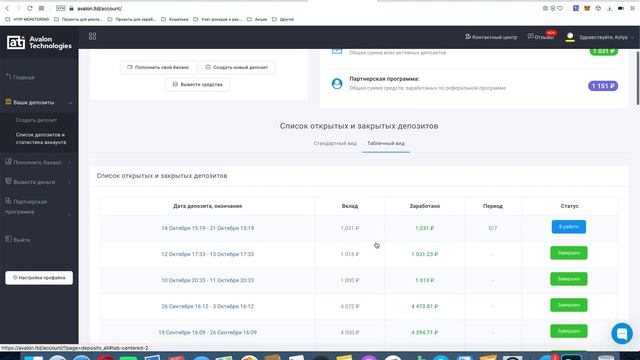The height and width of the screenshot is (360, 640).
Task: Click the Пополнить свой баланс button
Action: [158, 67]
